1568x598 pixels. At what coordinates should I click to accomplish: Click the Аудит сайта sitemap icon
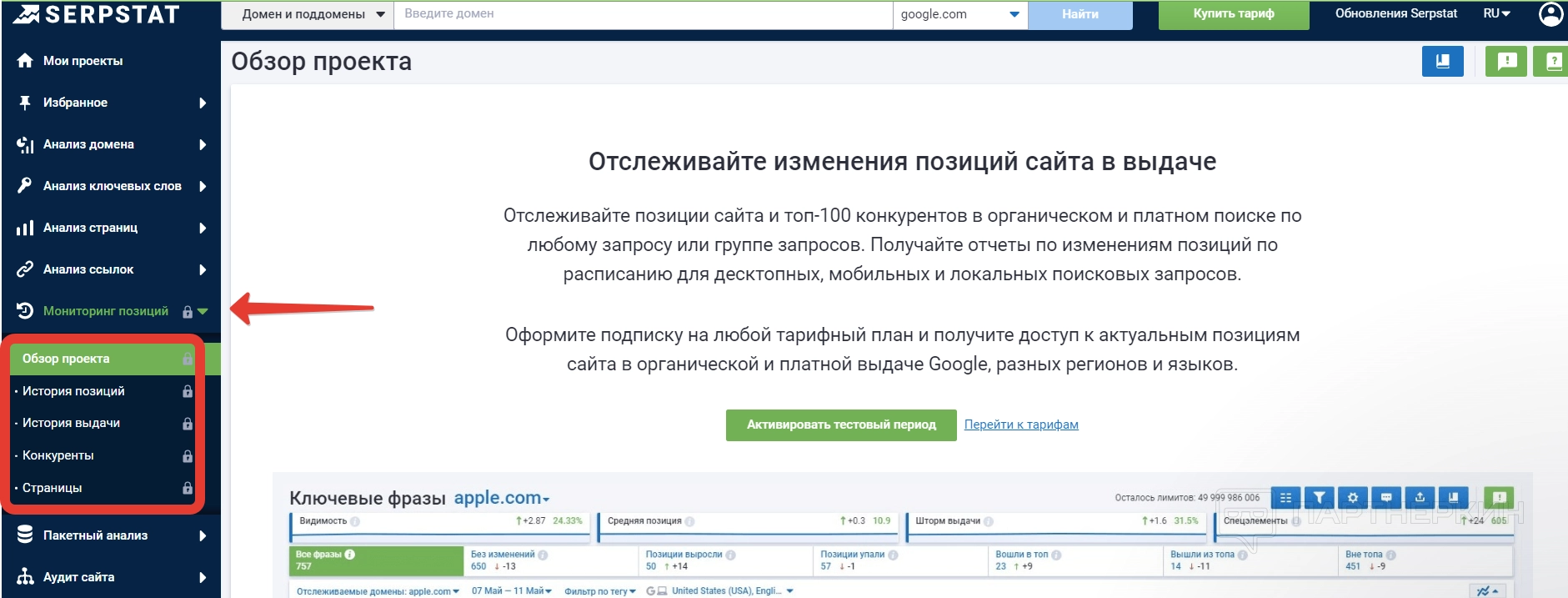pyautogui.click(x=25, y=576)
